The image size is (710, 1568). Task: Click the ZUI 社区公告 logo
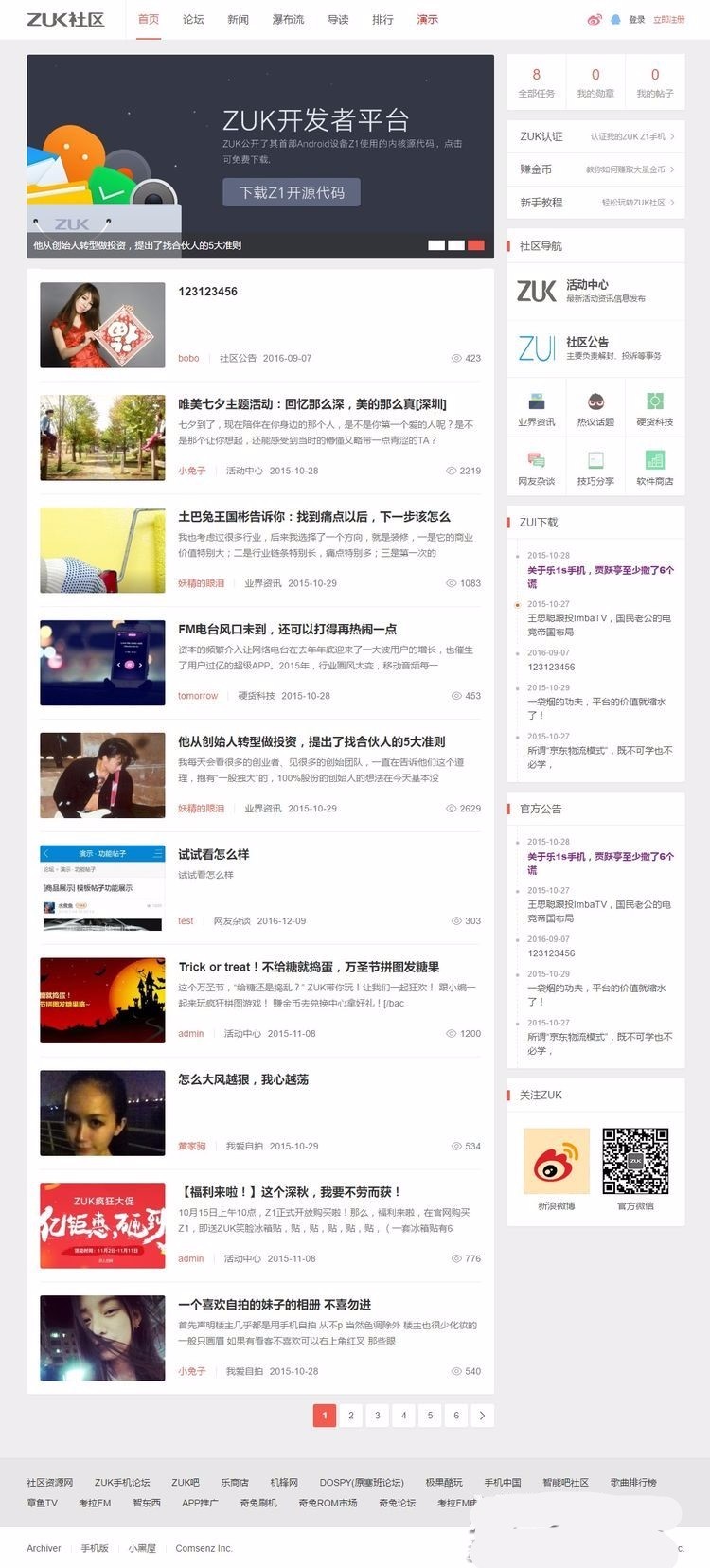[537, 348]
